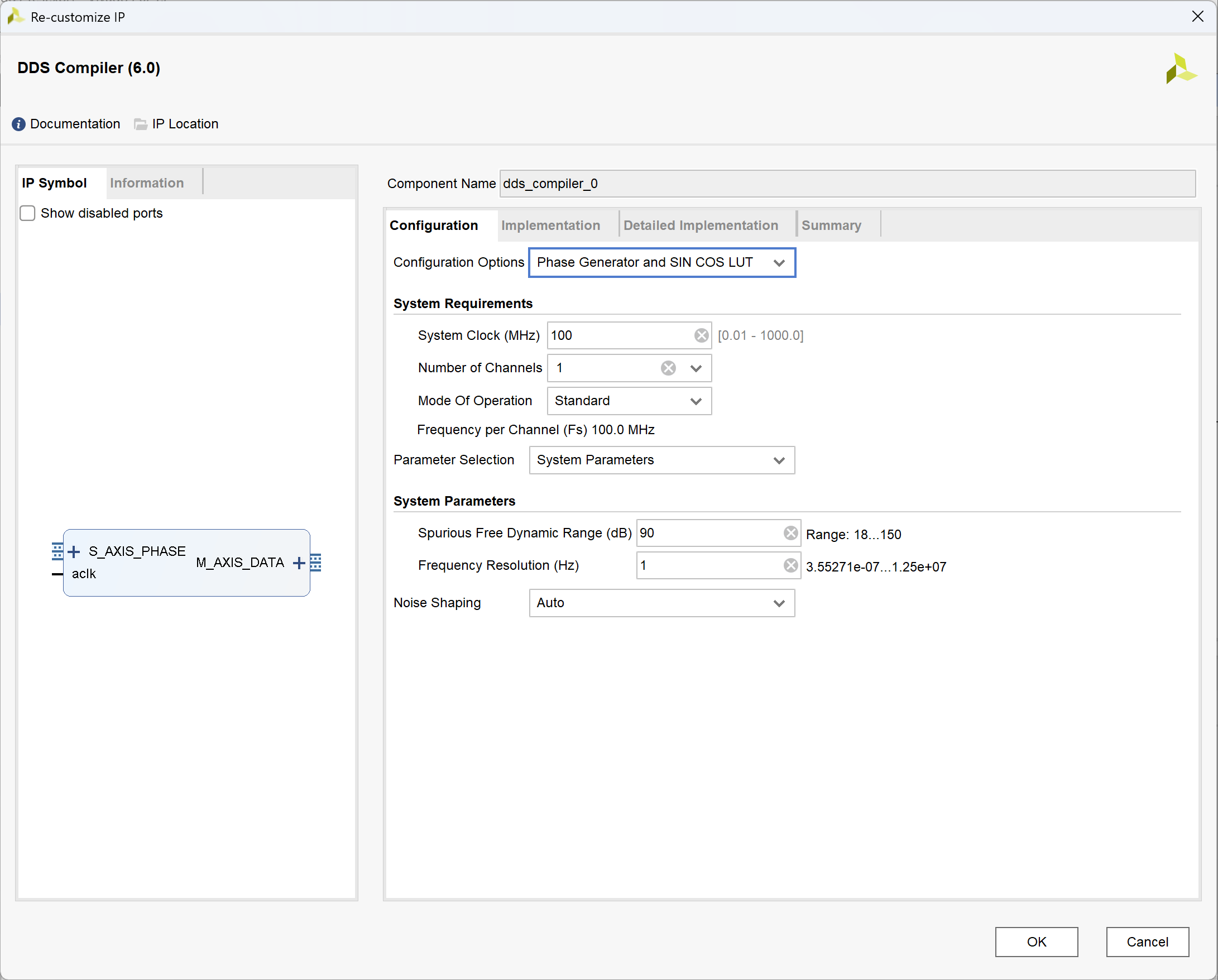Expand the S_AXIS_PHASE port plus icon
The image size is (1218, 980).
(x=74, y=551)
